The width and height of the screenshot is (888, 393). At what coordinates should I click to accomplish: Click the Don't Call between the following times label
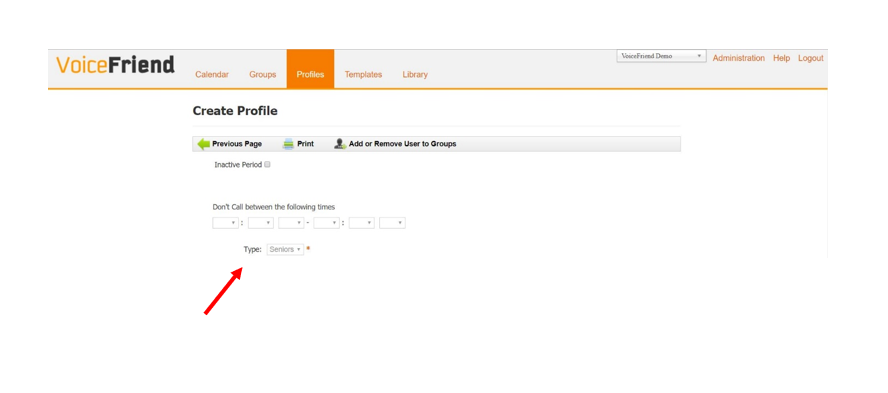pos(274,207)
